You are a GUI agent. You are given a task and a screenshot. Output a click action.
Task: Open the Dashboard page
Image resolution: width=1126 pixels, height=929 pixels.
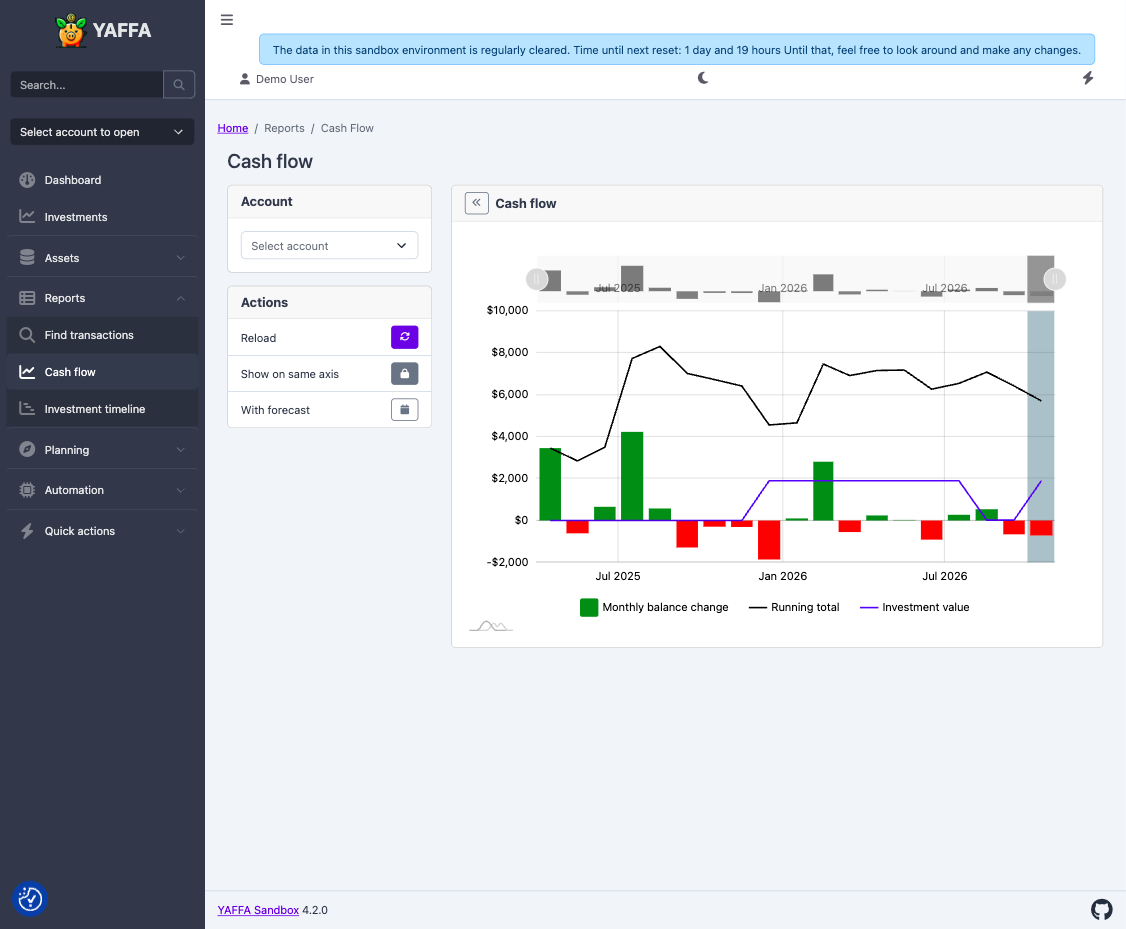coord(102,180)
